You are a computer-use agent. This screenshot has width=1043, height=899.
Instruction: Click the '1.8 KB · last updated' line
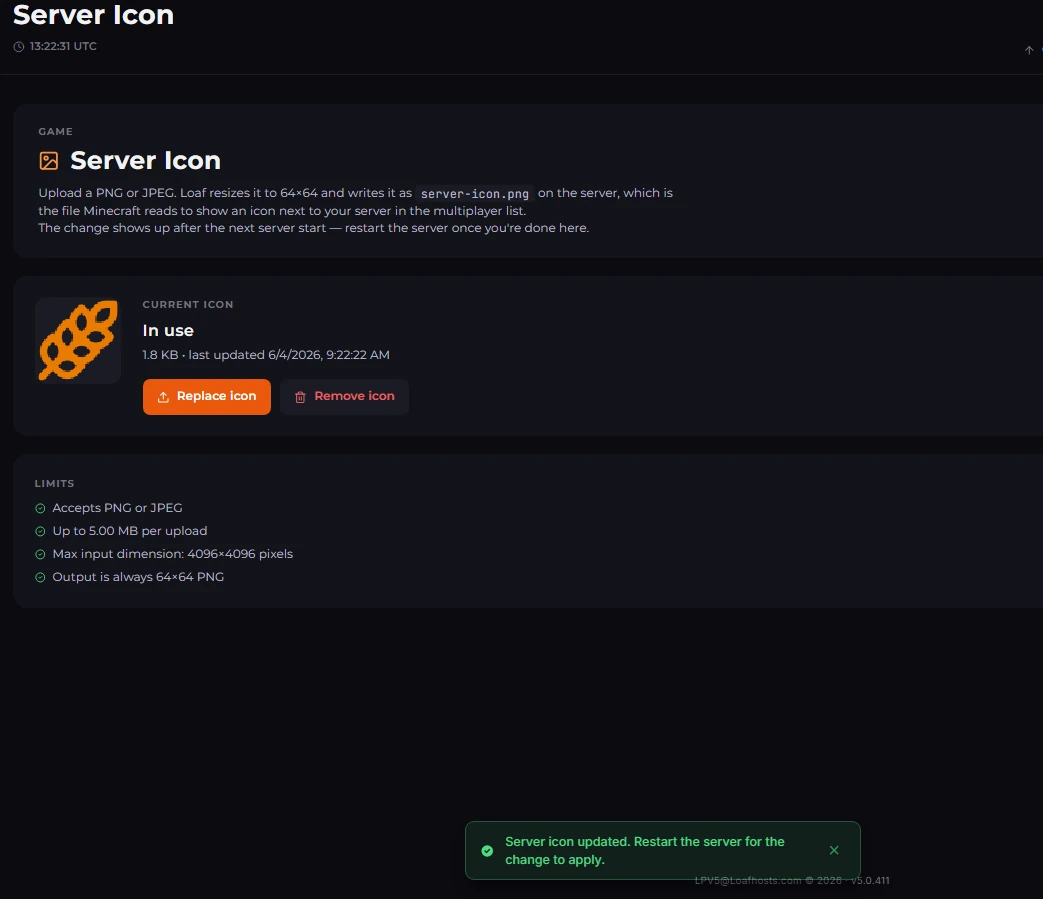pos(266,355)
